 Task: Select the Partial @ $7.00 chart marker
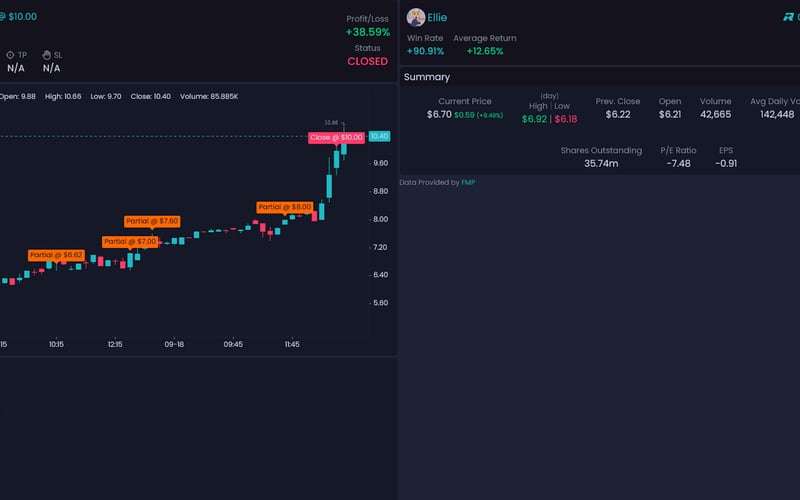pos(130,241)
